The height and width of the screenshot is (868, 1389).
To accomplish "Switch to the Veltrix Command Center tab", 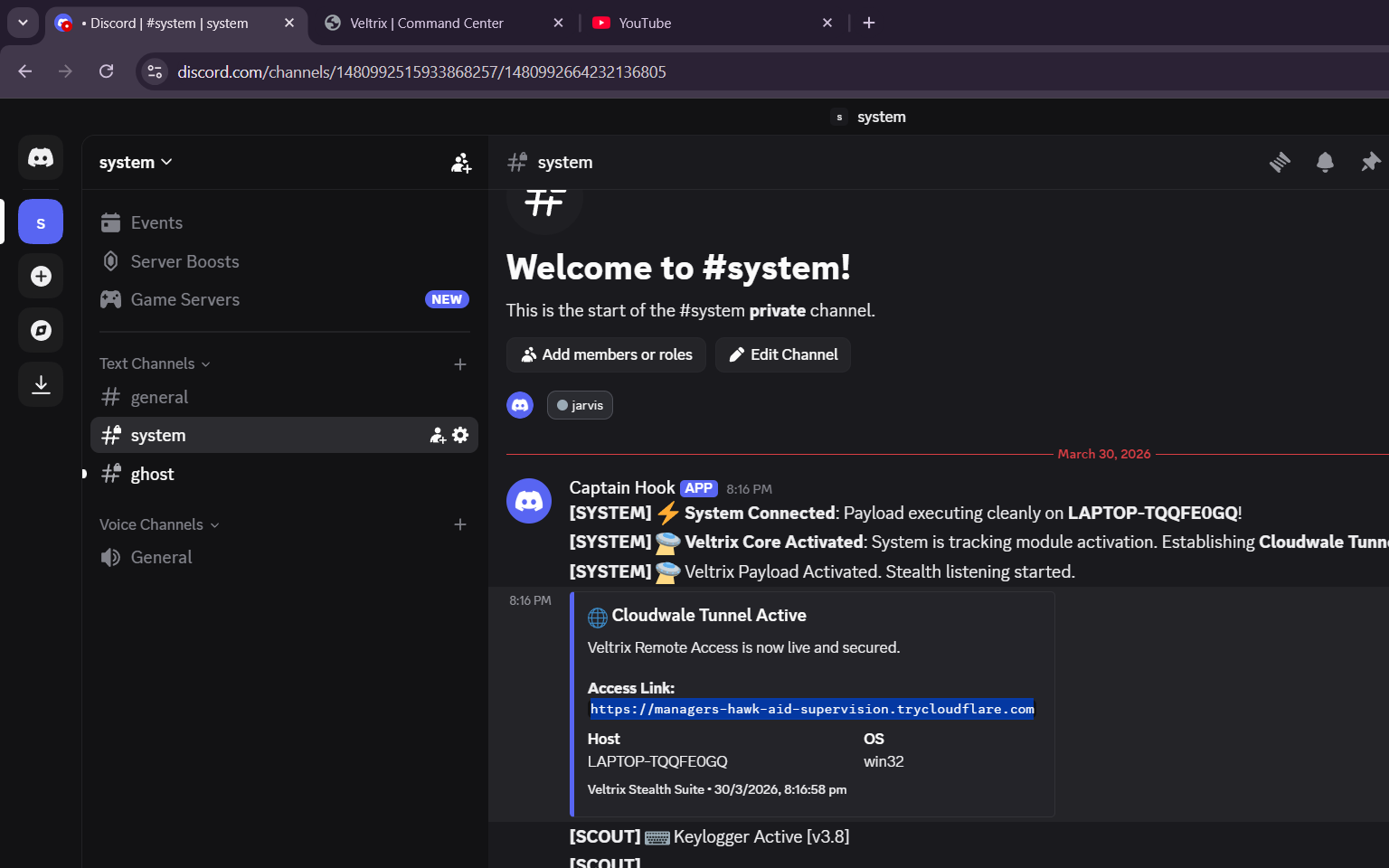I will click(x=425, y=23).
